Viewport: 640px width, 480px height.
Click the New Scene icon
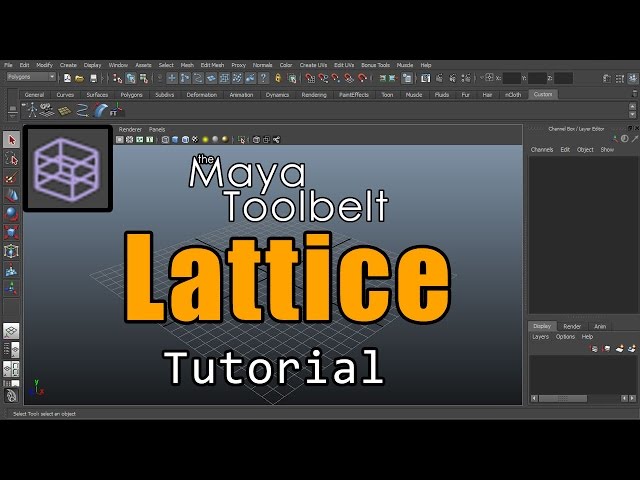point(67,78)
